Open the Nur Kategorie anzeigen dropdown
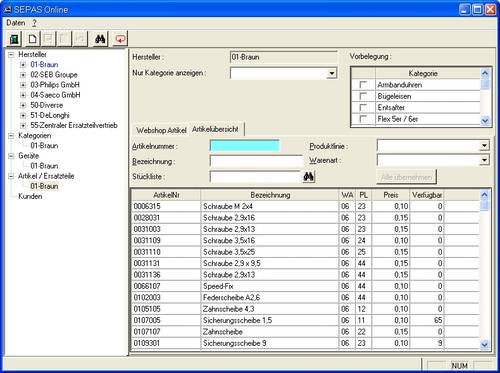This screenshot has width=500, height=373. pyautogui.click(x=332, y=73)
